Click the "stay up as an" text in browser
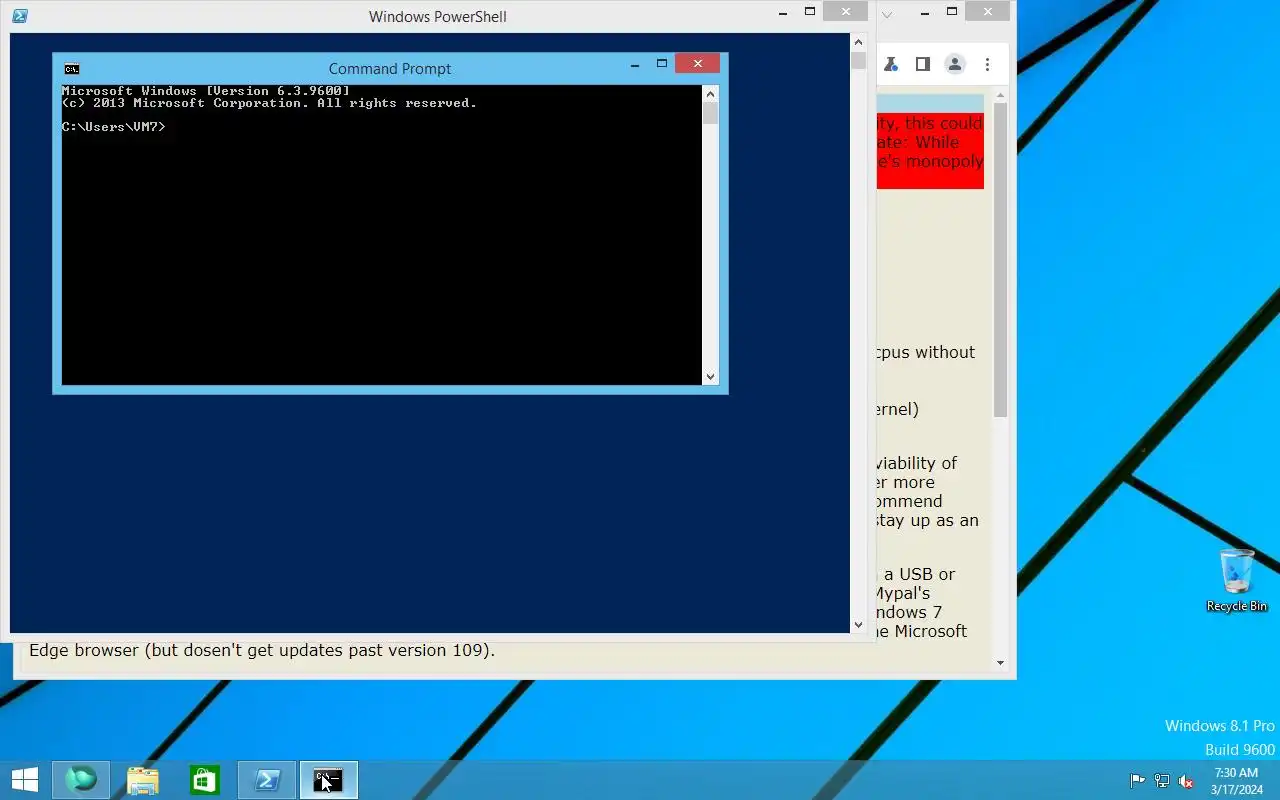 click(x=928, y=521)
